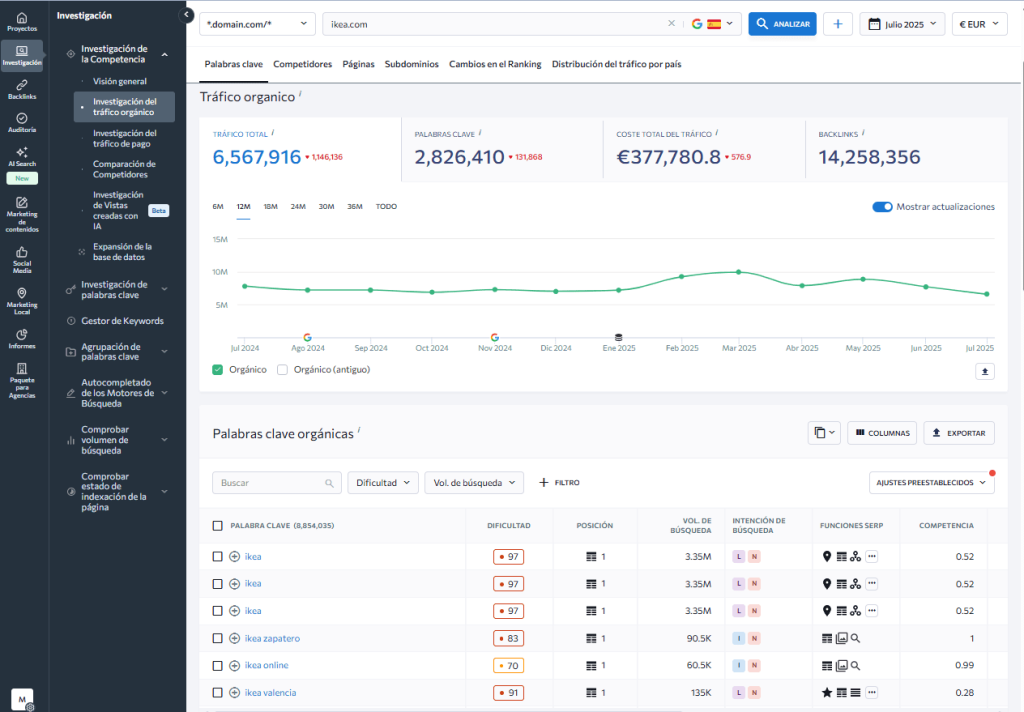Screen dimensions: 1024x712
Task: Select 6M chart time range
Action: 218,206
